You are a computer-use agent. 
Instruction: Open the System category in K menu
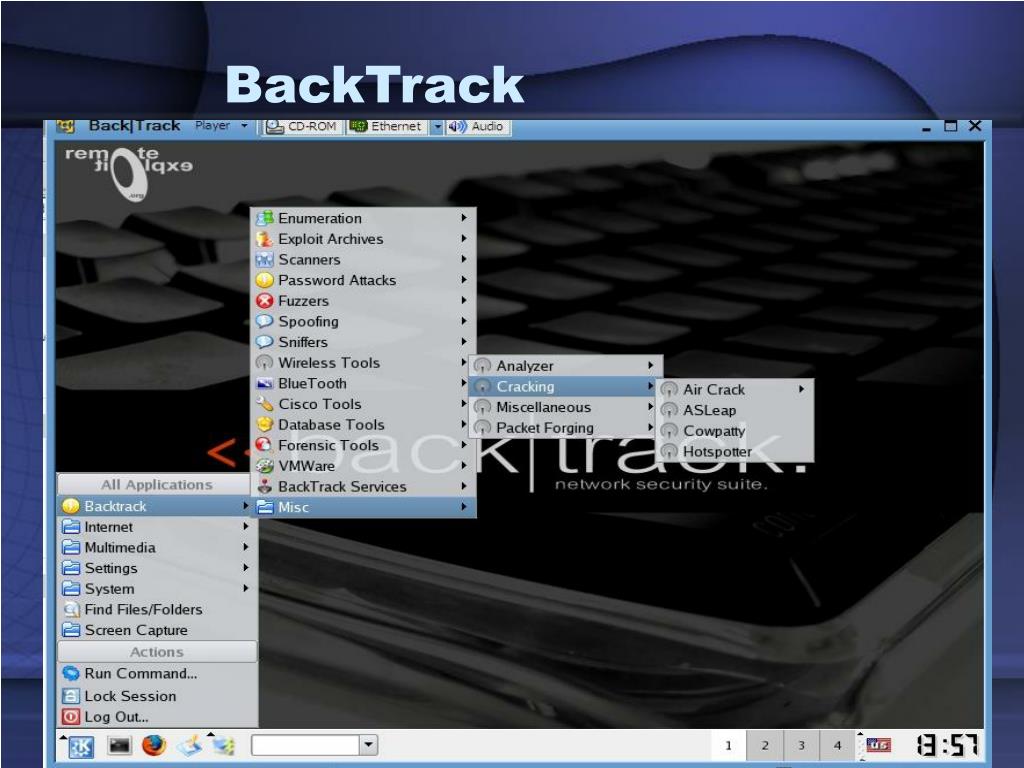point(155,589)
